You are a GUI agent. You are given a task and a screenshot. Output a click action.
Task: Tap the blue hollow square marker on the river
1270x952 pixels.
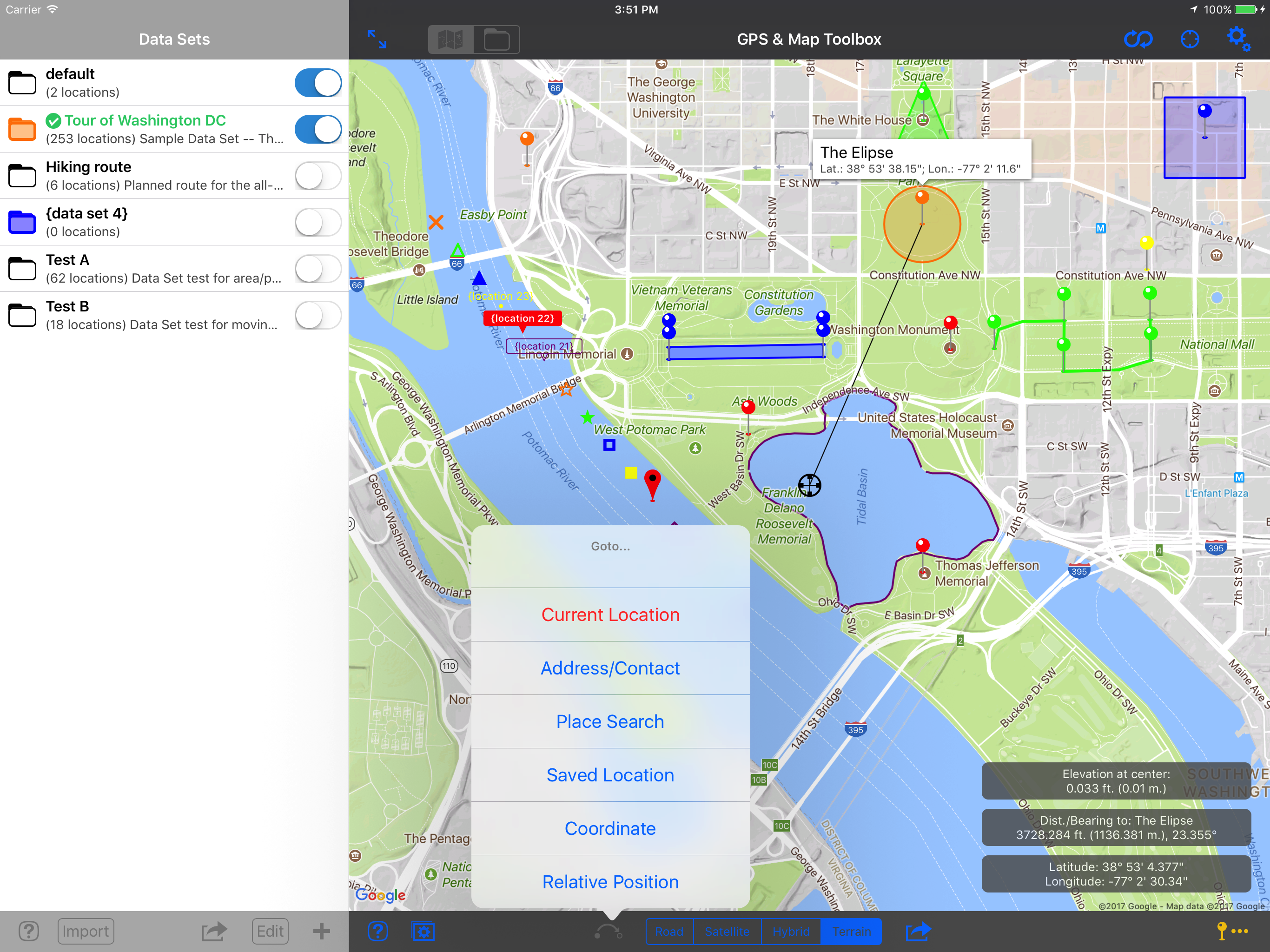click(609, 444)
